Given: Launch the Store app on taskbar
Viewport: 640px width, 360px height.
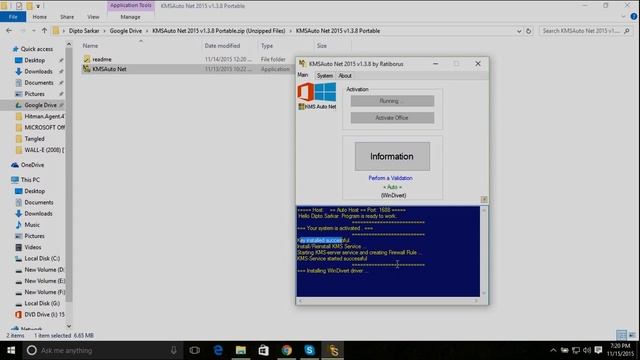Looking at the screenshot, I should (264, 350).
